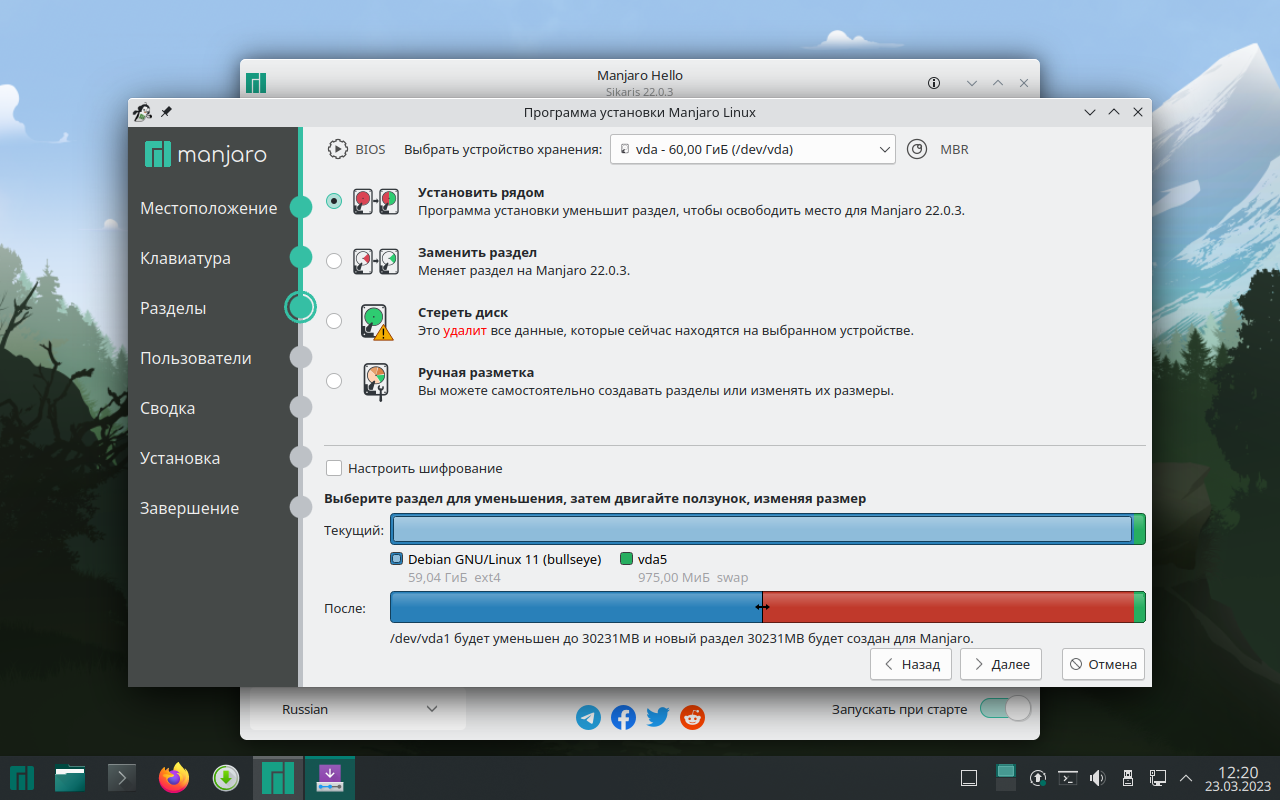Screen dimensions: 1280x800
Task: Minimize the installer window
Action: click(1090, 112)
